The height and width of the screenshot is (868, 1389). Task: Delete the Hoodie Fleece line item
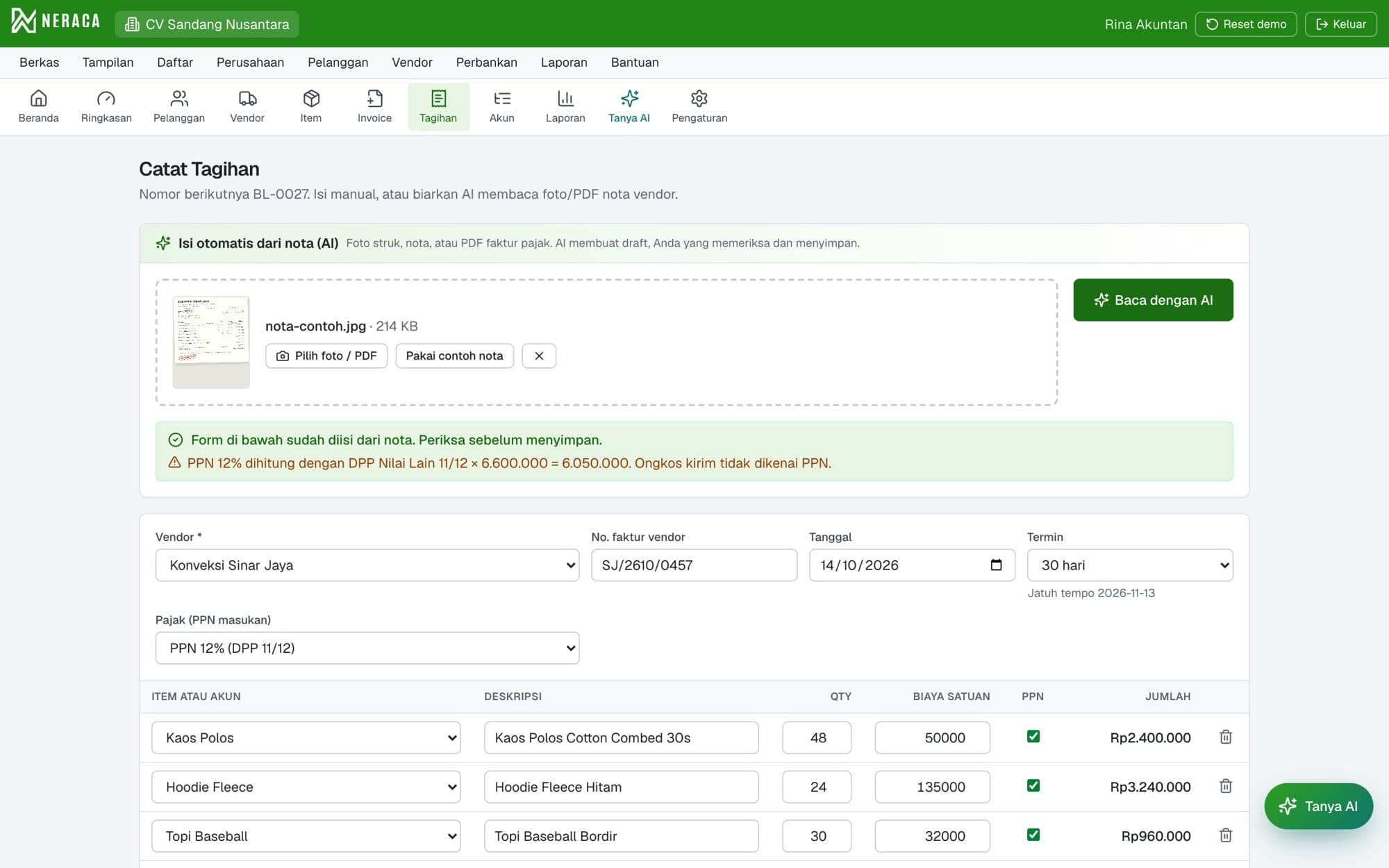point(1226,787)
